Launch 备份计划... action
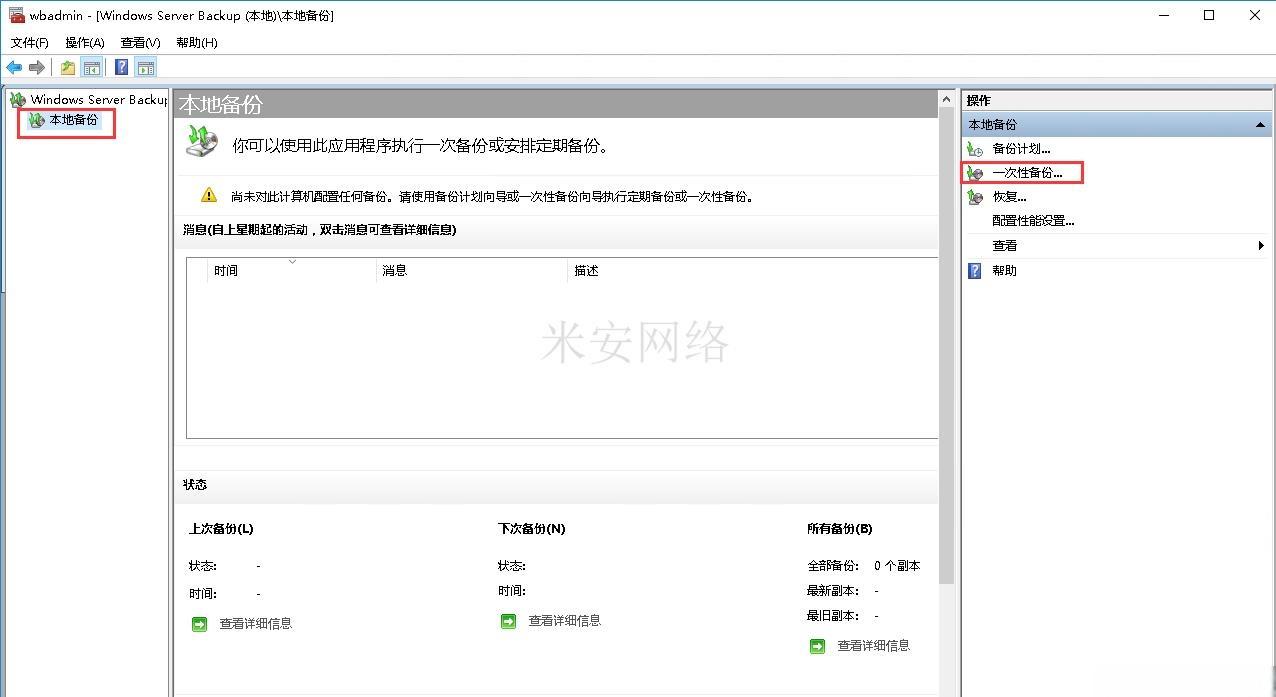 coord(1021,149)
